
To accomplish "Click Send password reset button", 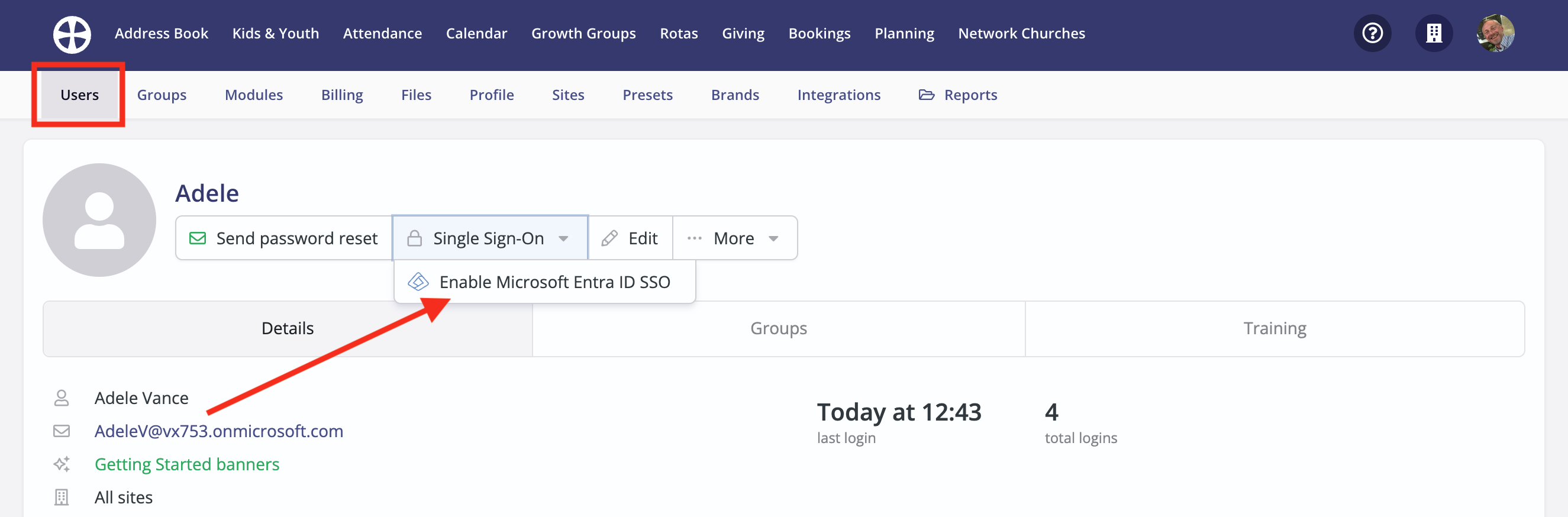I will pyautogui.click(x=283, y=238).
